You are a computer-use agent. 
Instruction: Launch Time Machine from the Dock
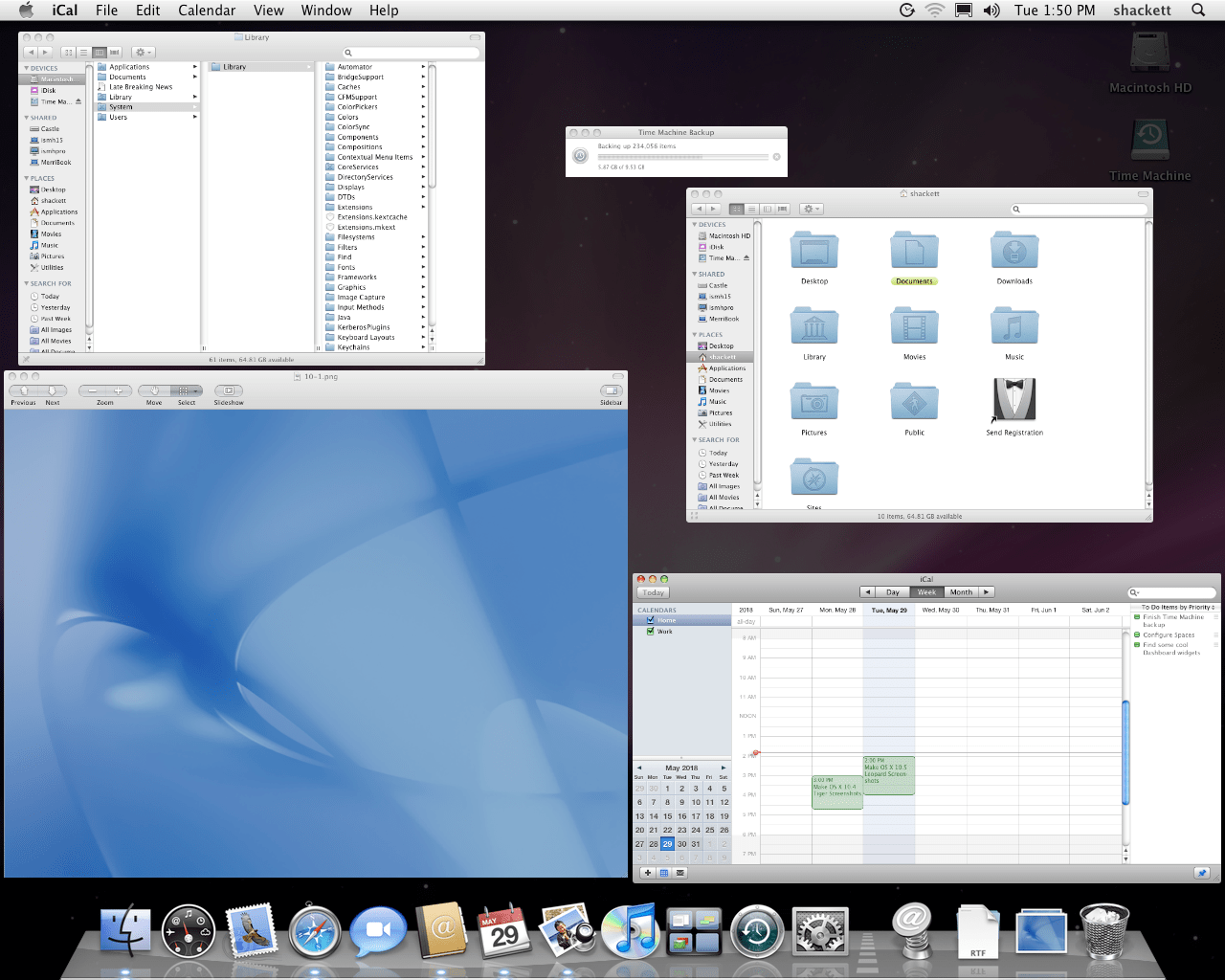[x=757, y=931]
